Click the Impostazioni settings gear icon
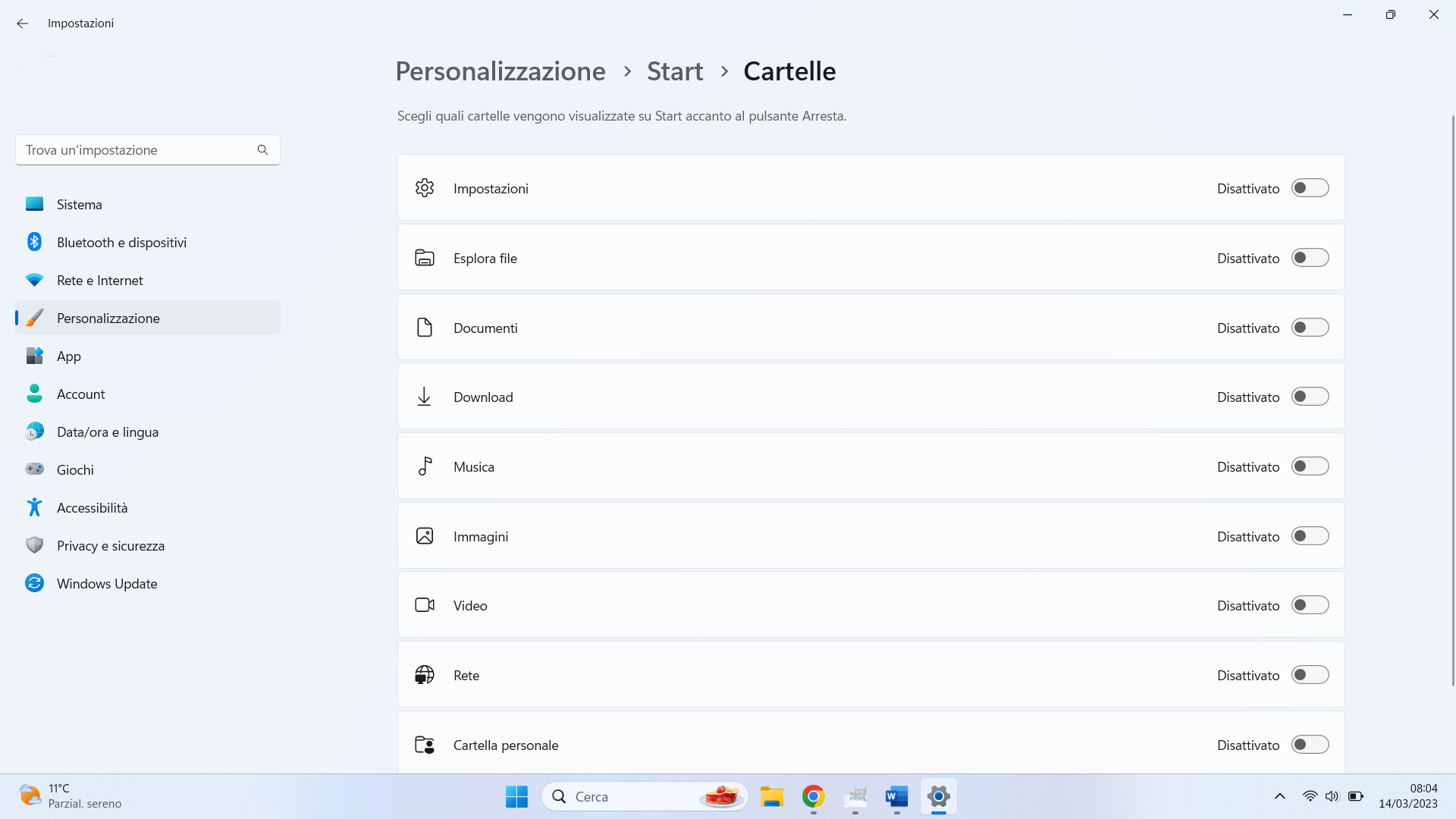1456x819 pixels. (424, 188)
